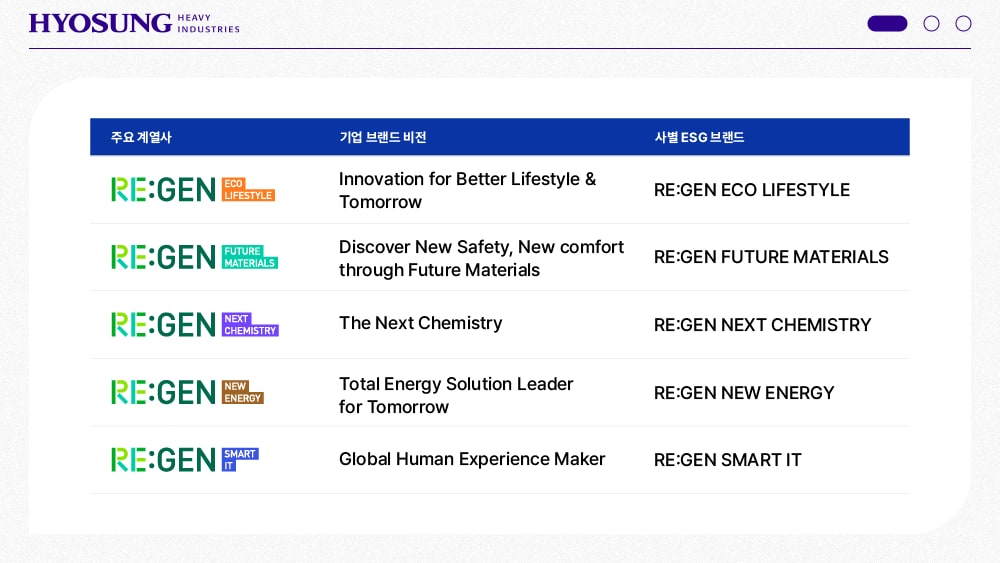This screenshot has height=563, width=1000.
Task: Select the "Global Human Experience Maker" text
Action: [x=472, y=459]
